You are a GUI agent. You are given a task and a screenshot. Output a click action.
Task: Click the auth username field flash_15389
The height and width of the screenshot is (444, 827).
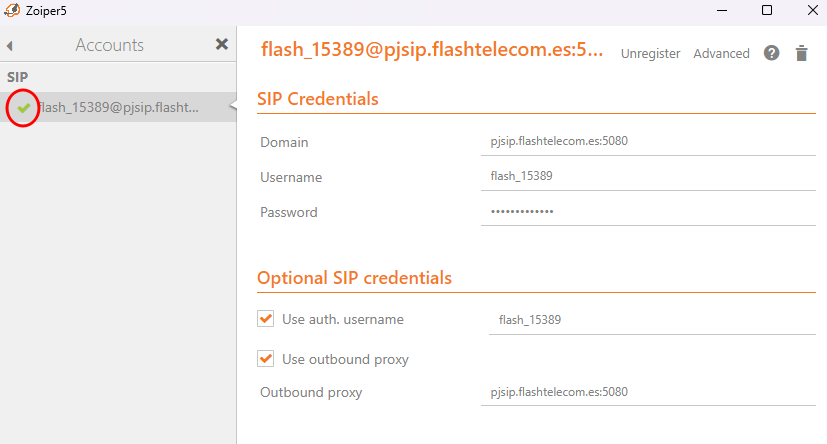(650, 320)
